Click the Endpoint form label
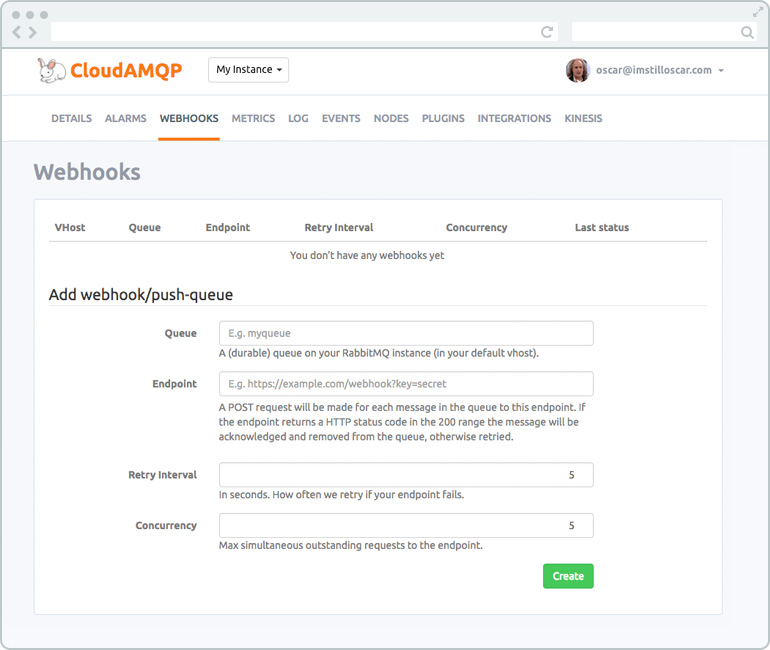This screenshot has height=650, width=770. pos(174,384)
